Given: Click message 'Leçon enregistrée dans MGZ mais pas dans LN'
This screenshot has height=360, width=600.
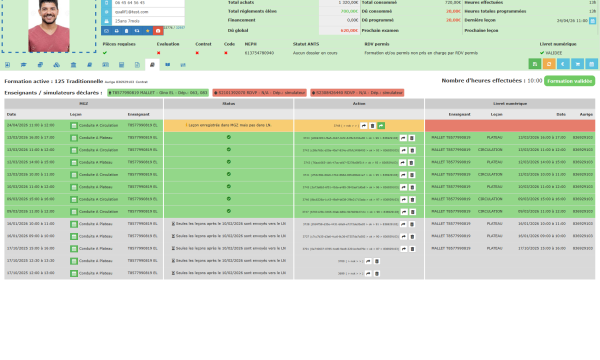Looking at the screenshot, I should pyautogui.click(x=229, y=125).
